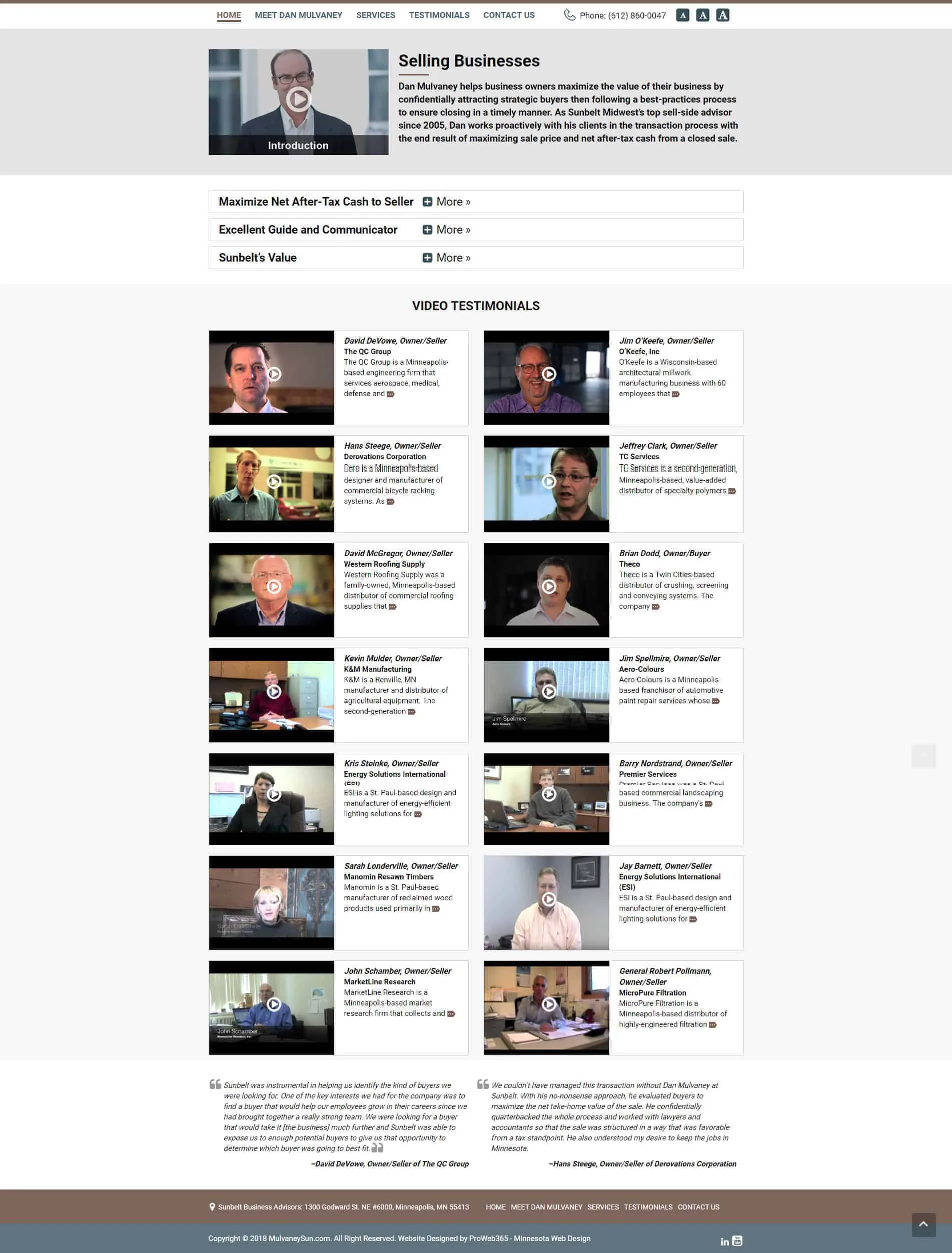The width and height of the screenshot is (952, 1253).
Task: Open Brian Dodd's video thumbnail
Action: click(548, 586)
